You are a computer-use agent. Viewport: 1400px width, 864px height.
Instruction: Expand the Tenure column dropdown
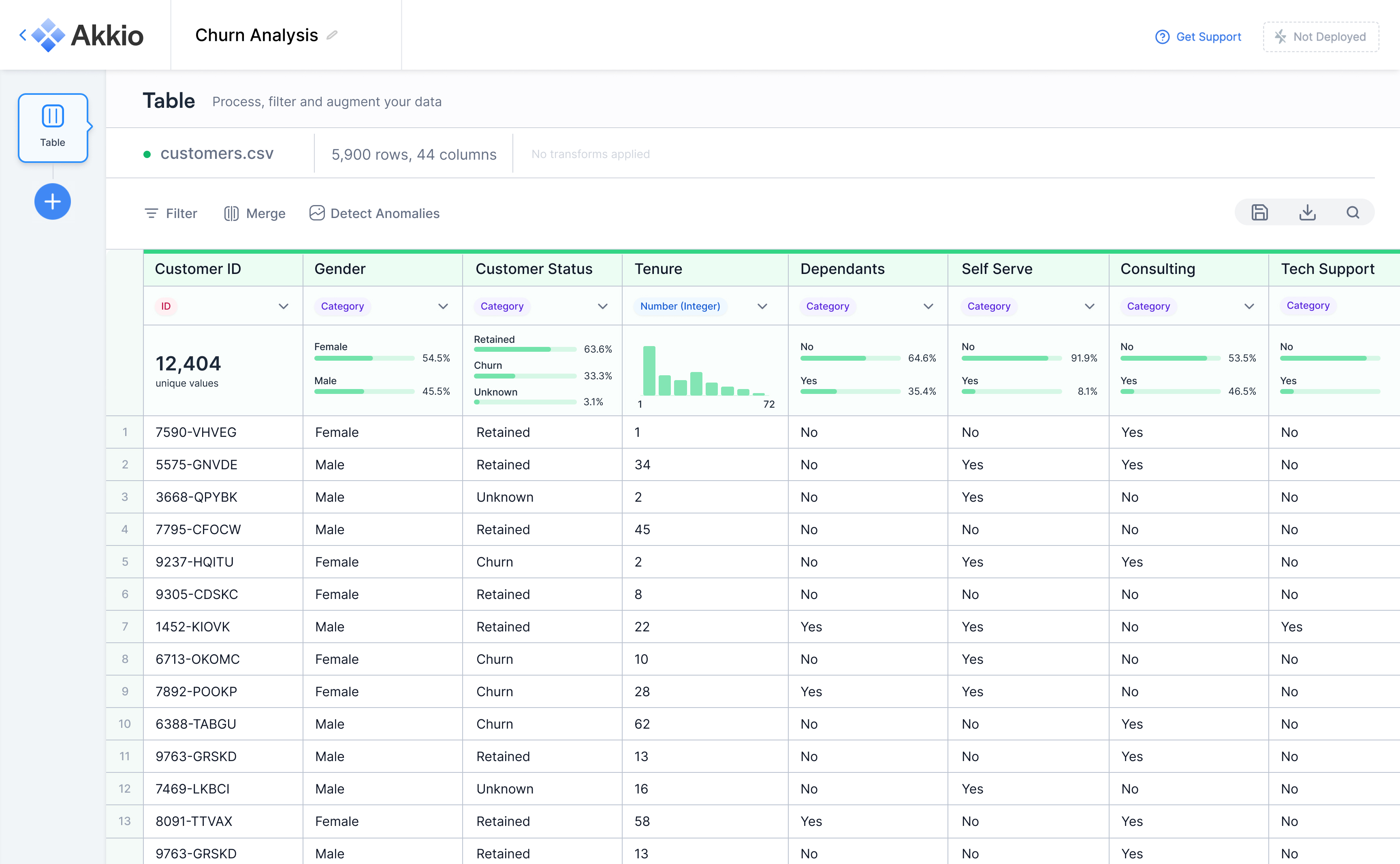pyautogui.click(x=762, y=306)
